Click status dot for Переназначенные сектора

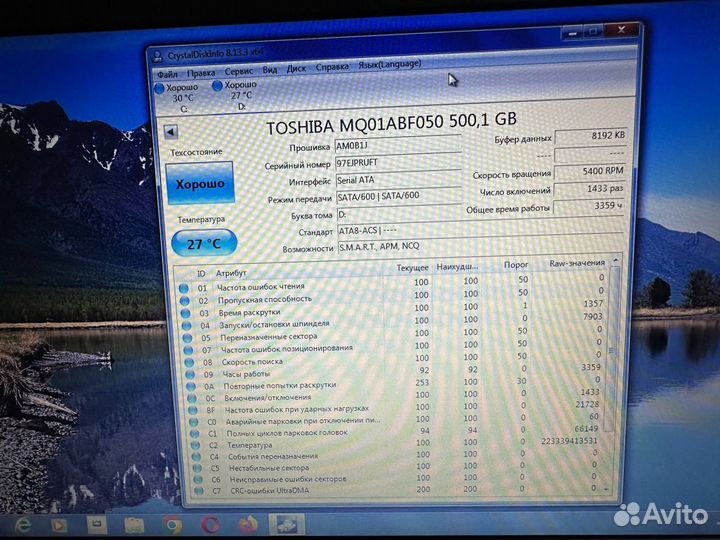coord(187,338)
